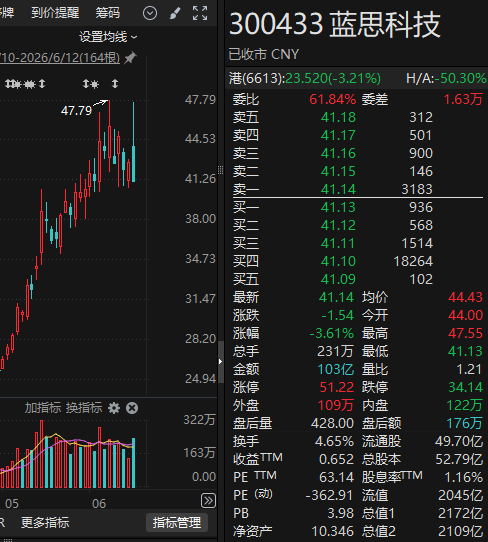The image size is (488, 542).
Task: Click 跌停 limit-down price 34.14
Action: point(465,387)
